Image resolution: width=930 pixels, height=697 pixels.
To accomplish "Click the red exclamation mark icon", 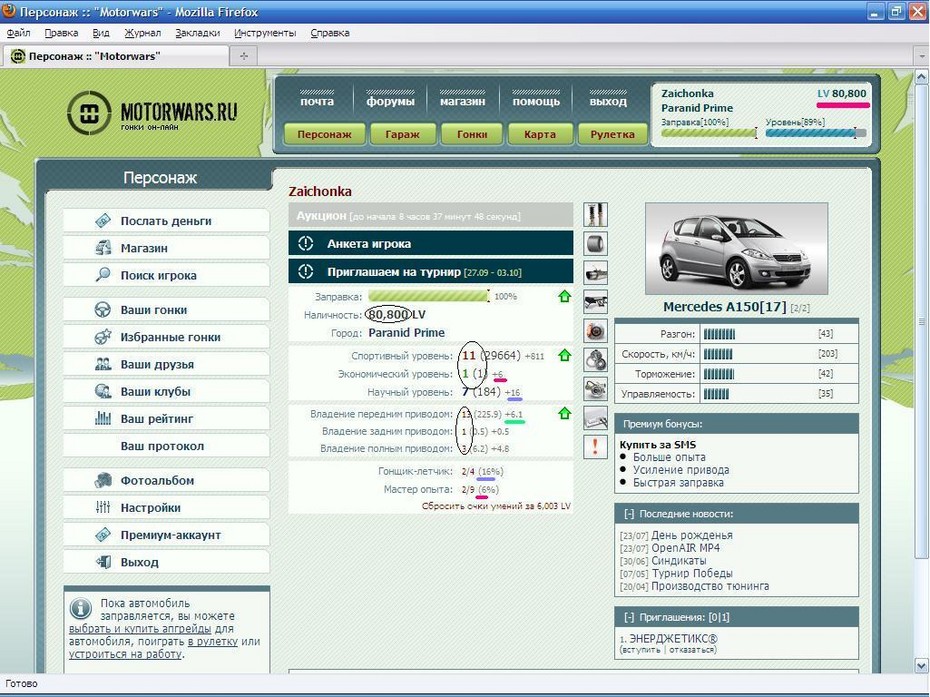I will 595,447.
